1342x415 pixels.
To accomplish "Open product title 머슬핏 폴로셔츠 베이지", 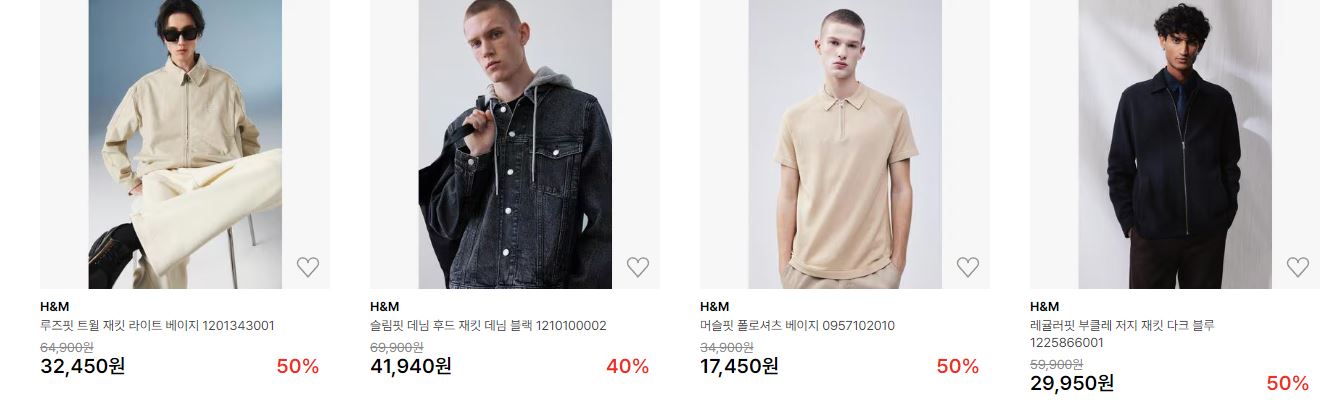I will pos(797,326).
